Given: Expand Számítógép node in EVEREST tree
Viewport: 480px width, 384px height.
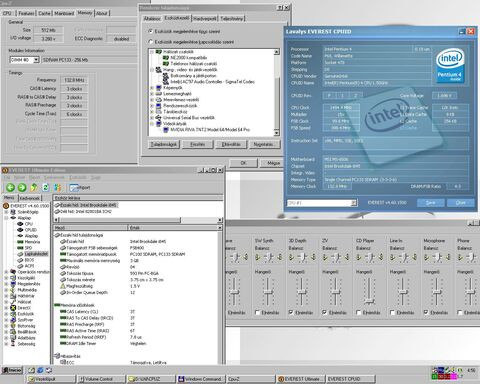Looking at the screenshot, I should tap(6, 212).
